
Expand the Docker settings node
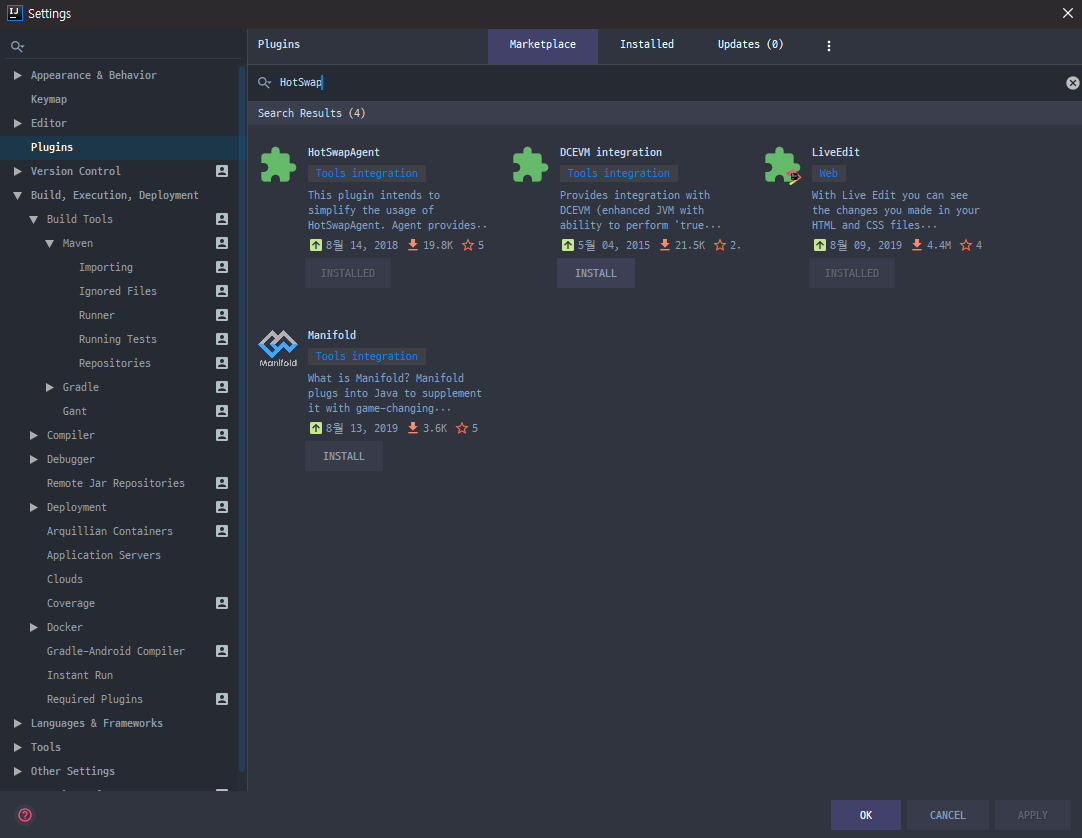34,627
